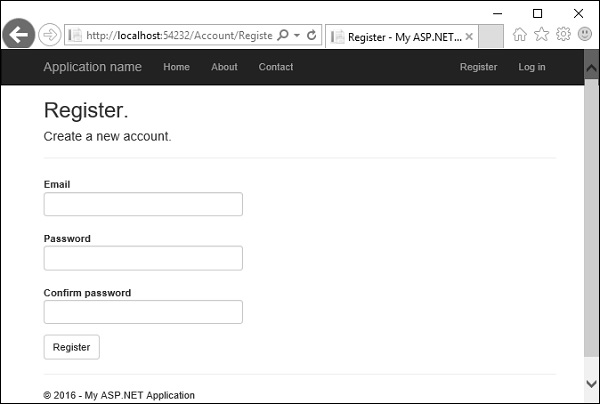Open the browser Home icon

pos(520,35)
